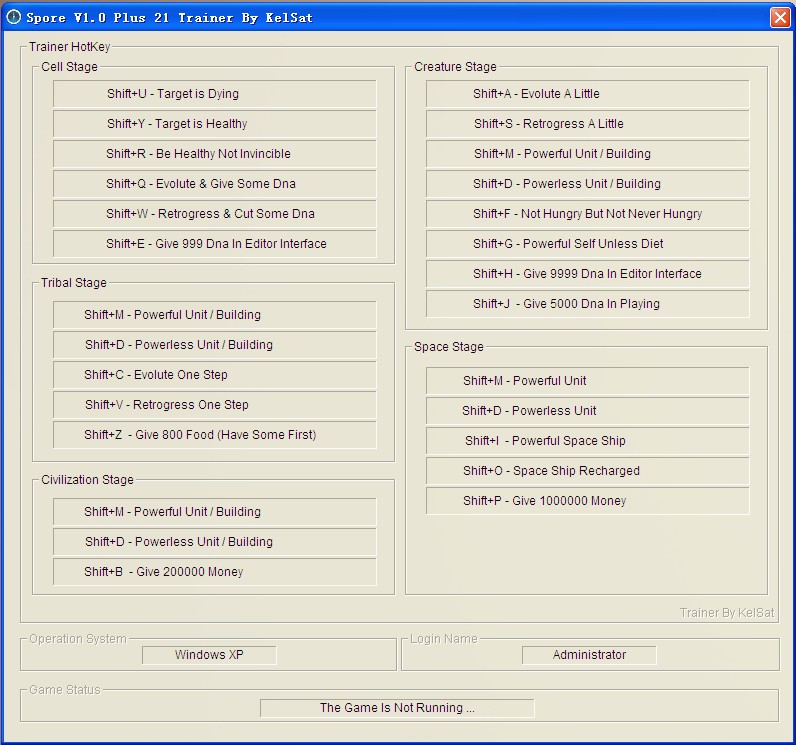The width and height of the screenshot is (796, 745).
Task: Click the trainer app icon in title bar
Action: pos(13,17)
